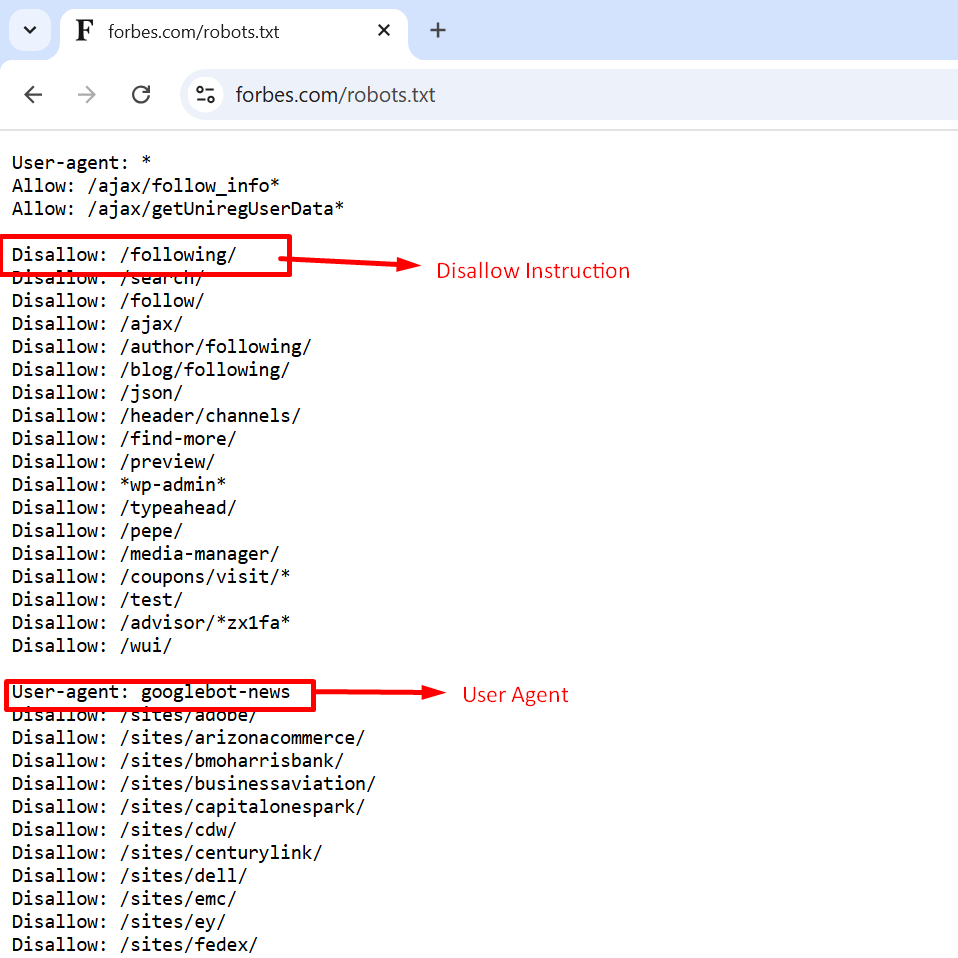Screen dimensions: 958x958
Task: Click 'Disallow: /advisor/*zx1fa*' line
Action: (151, 623)
